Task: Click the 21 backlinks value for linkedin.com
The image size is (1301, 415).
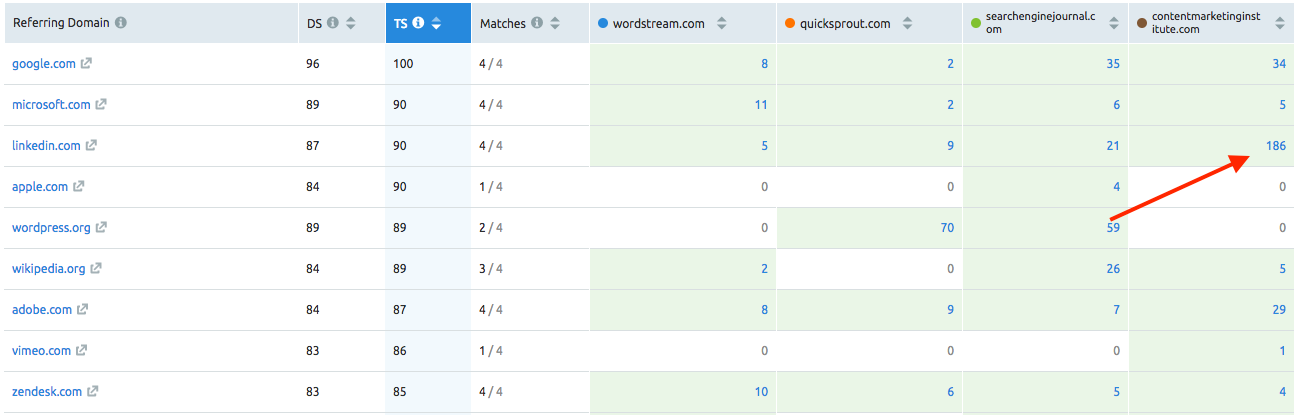Action: point(1113,146)
